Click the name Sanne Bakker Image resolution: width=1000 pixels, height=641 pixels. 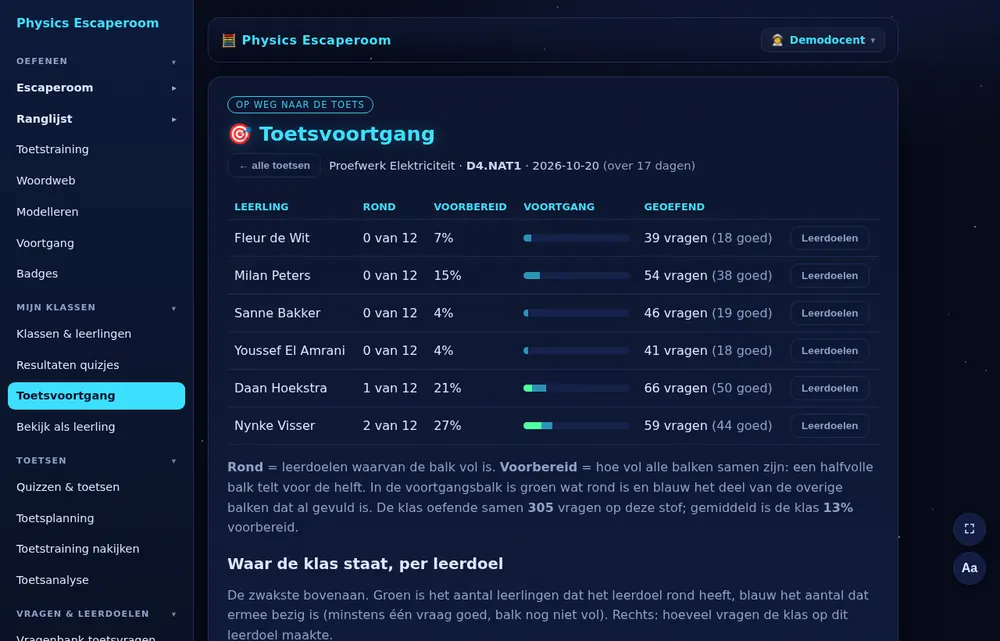pos(277,313)
